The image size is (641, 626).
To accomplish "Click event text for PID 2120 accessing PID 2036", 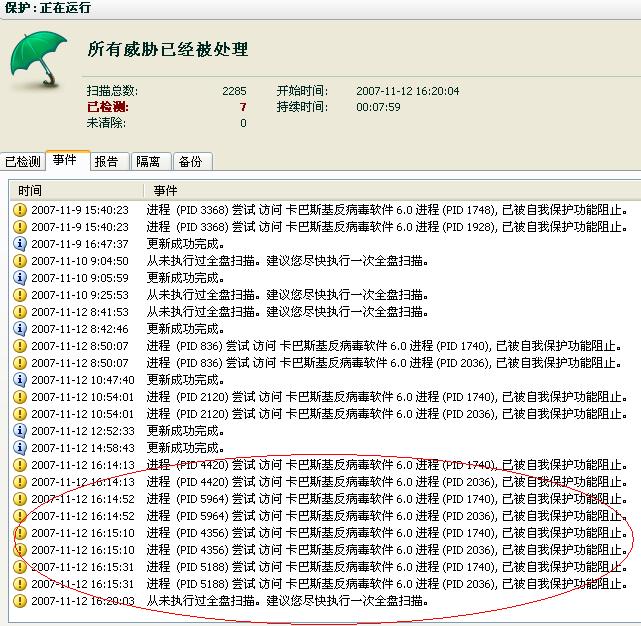I will click(387, 414).
